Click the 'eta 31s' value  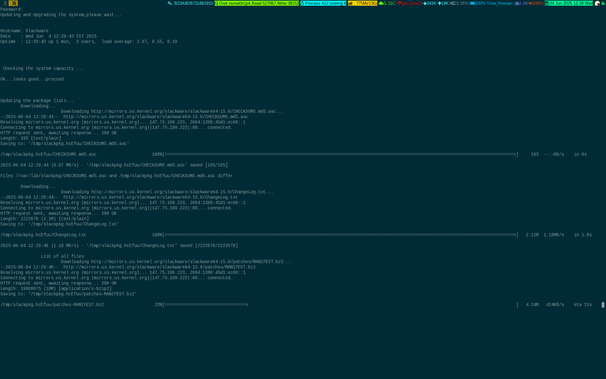point(583,304)
